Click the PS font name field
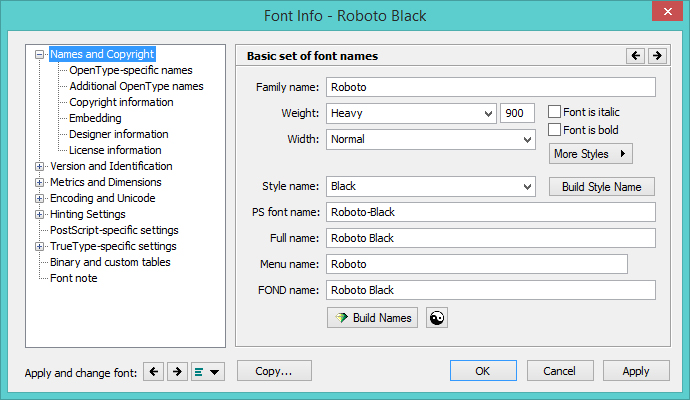690x400 pixels. (x=491, y=212)
